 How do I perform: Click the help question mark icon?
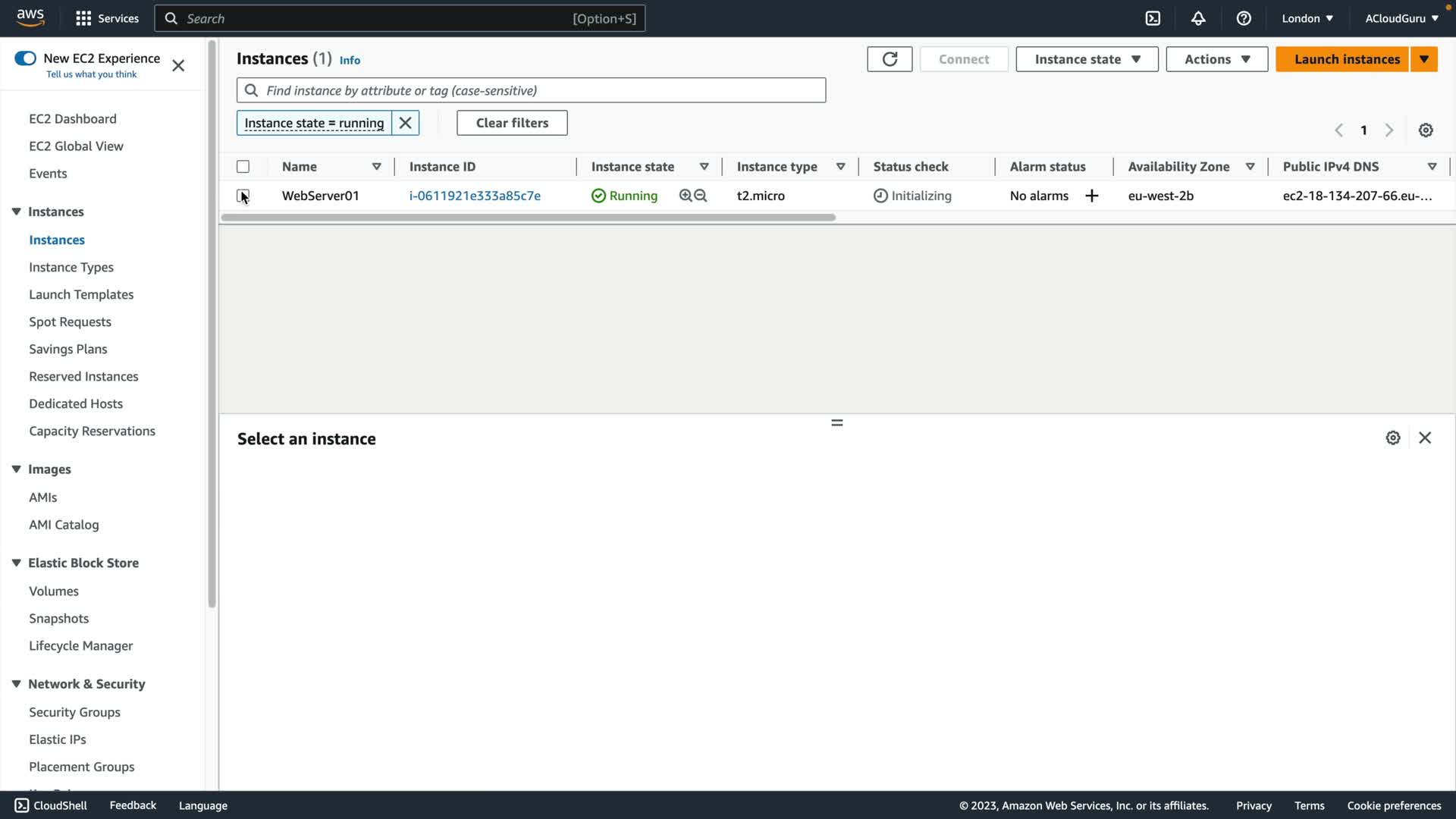click(x=1244, y=18)
